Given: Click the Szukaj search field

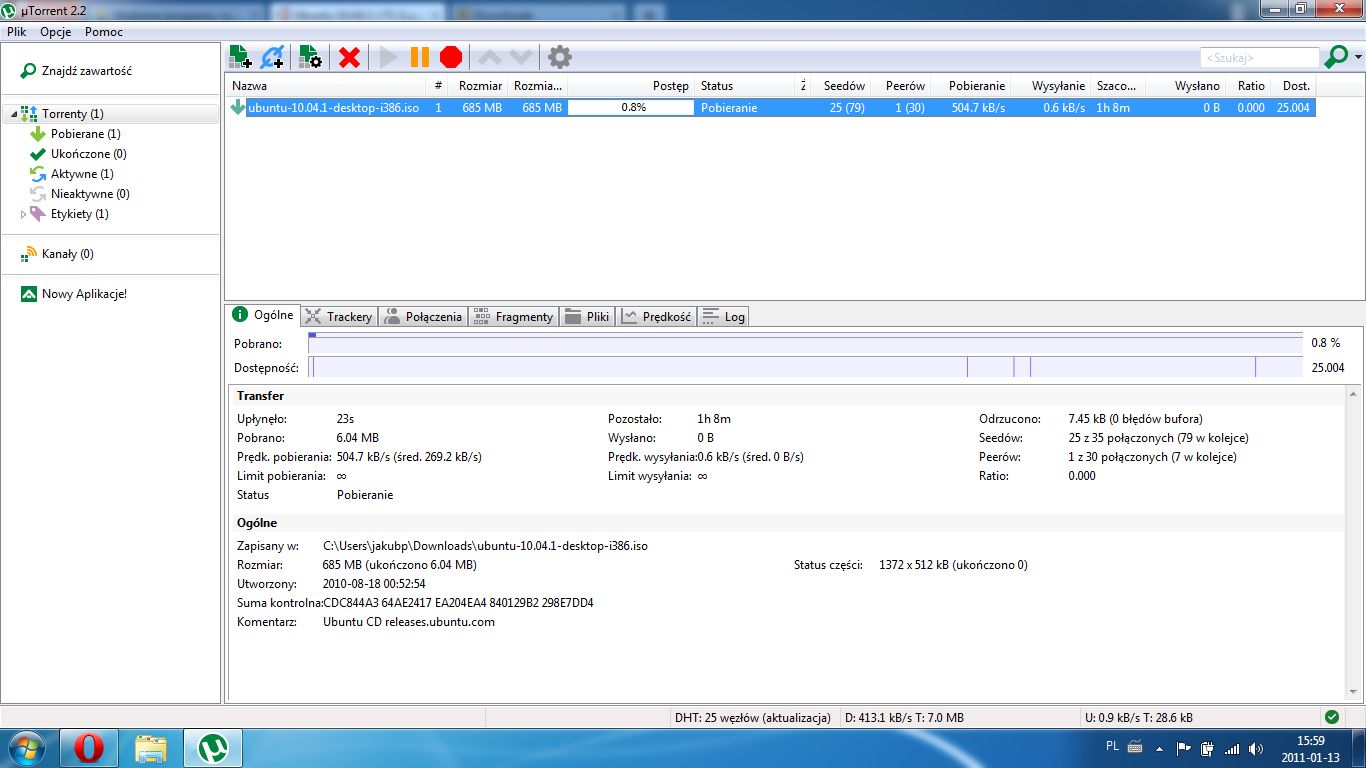Looking at the screenshot, I should coord(1260,58).
